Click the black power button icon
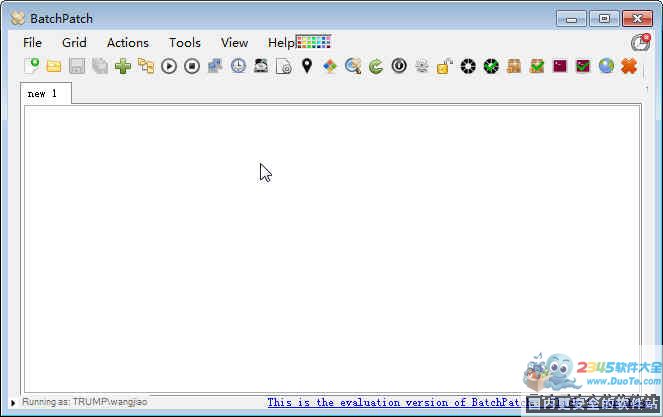 (x=399, y=66)
